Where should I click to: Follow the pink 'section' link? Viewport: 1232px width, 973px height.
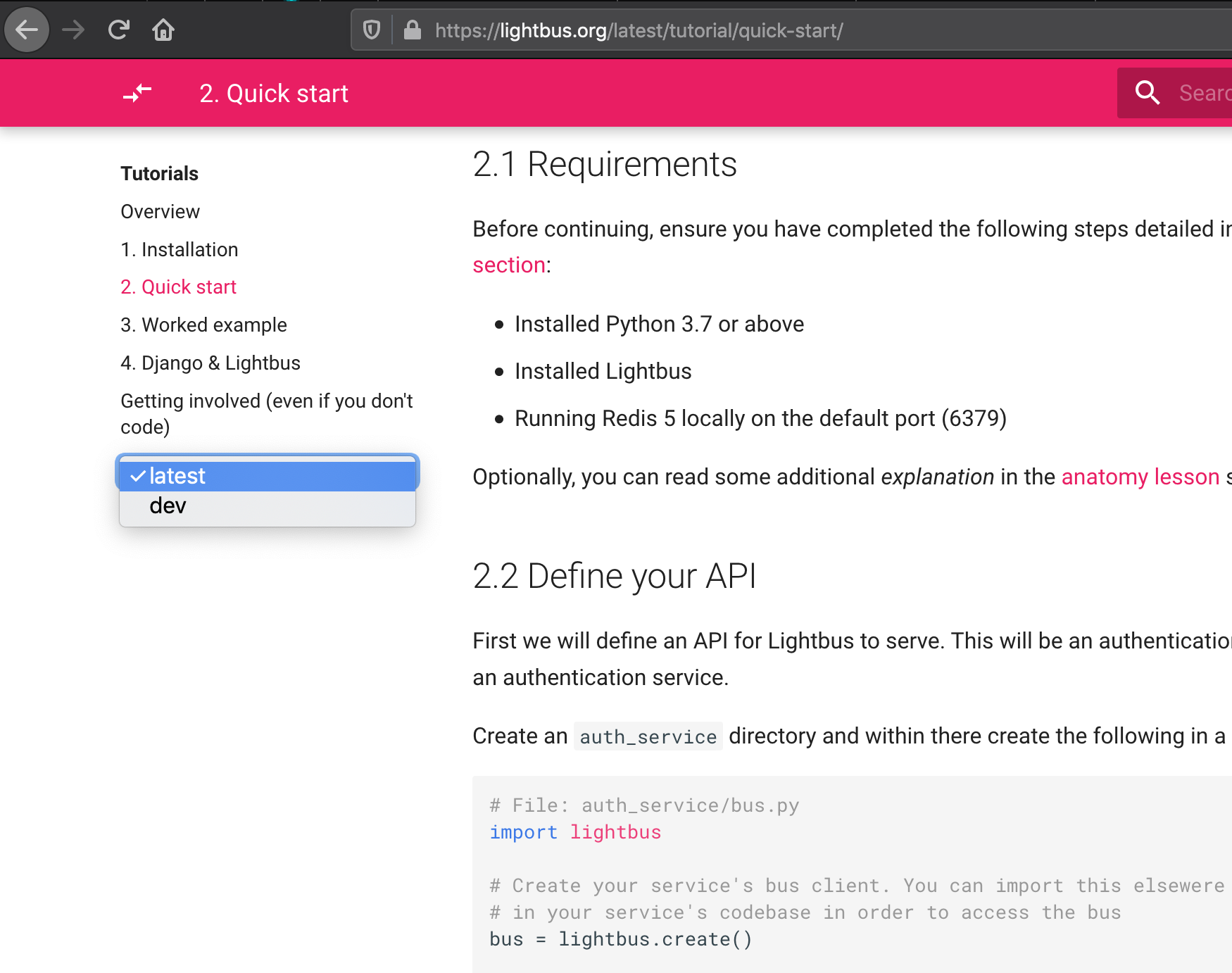[x=509, y=265]
